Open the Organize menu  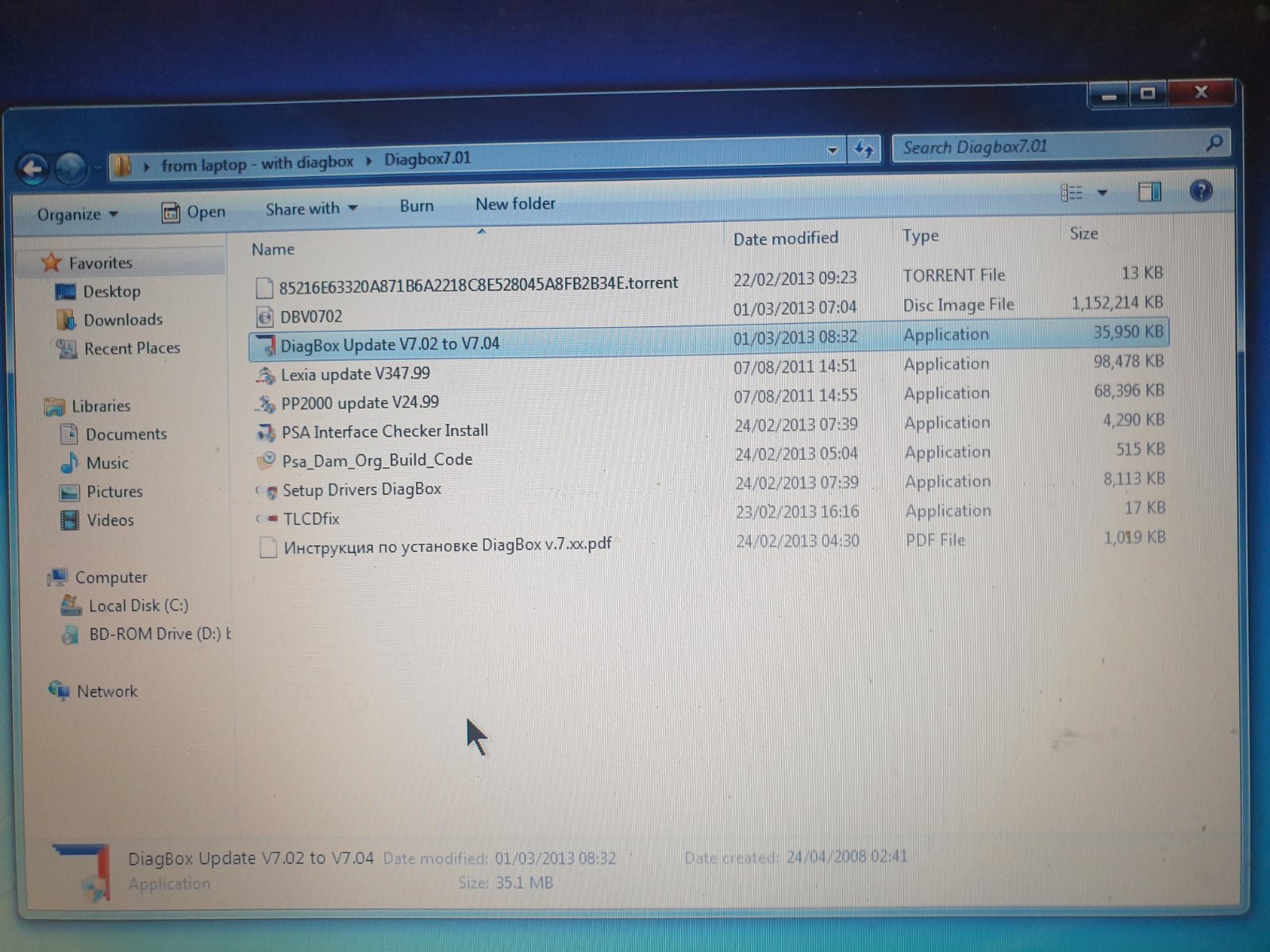tap(77, 214)
